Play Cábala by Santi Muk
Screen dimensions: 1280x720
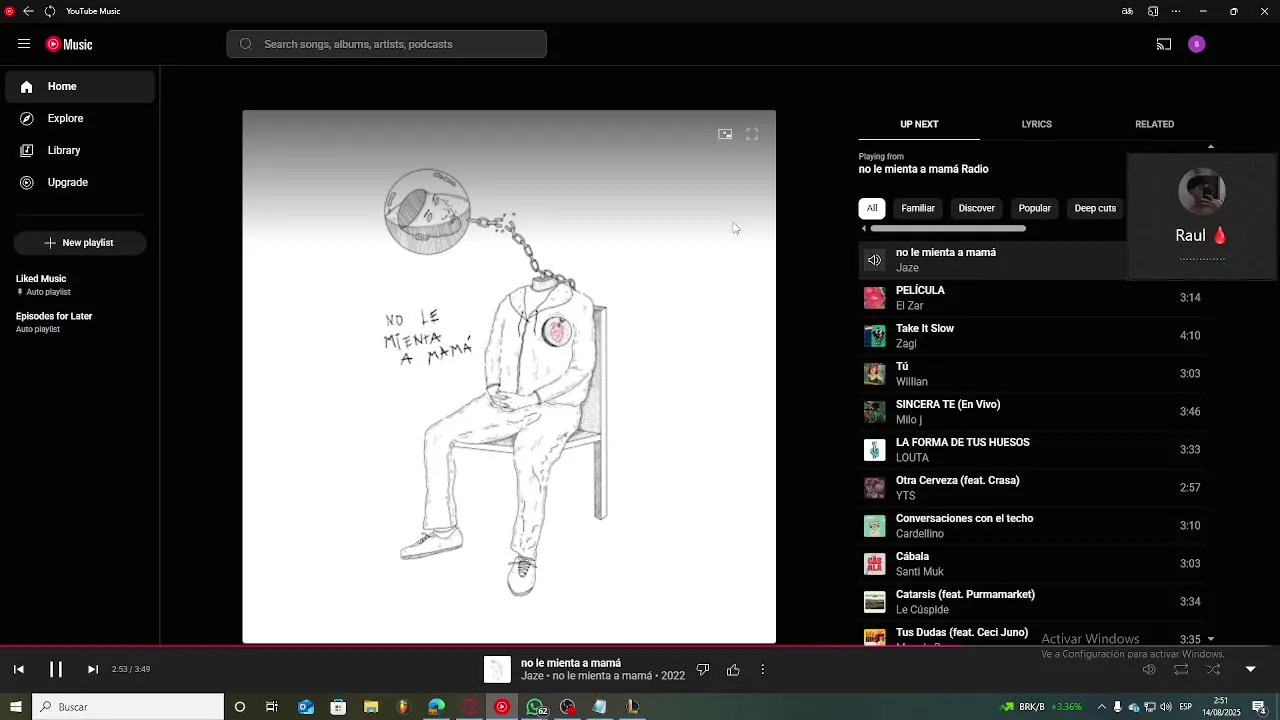pyautogui.click(x=1032, y=564)
